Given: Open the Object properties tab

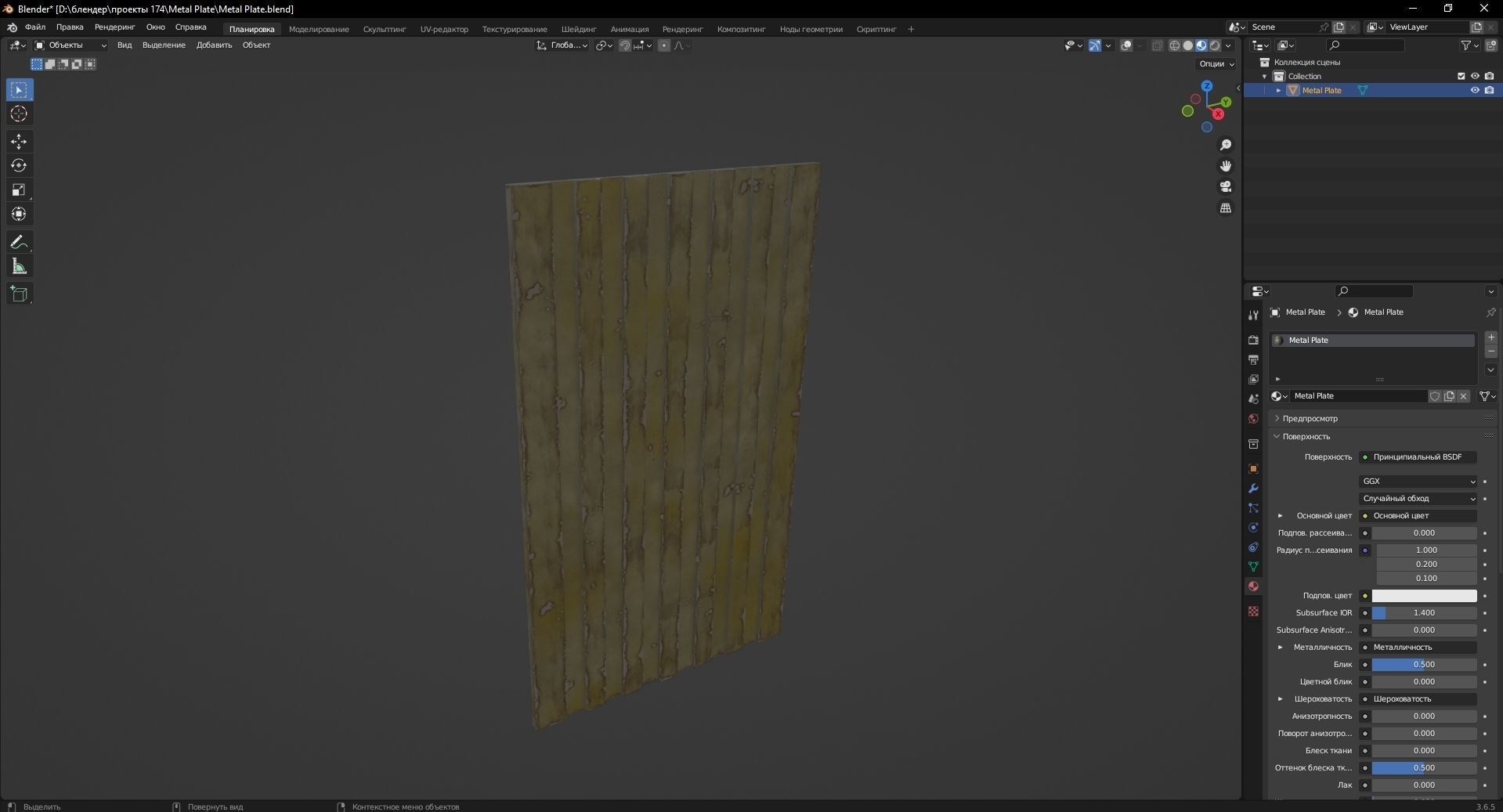Looking at the screenshot, I should point(1253,468).
